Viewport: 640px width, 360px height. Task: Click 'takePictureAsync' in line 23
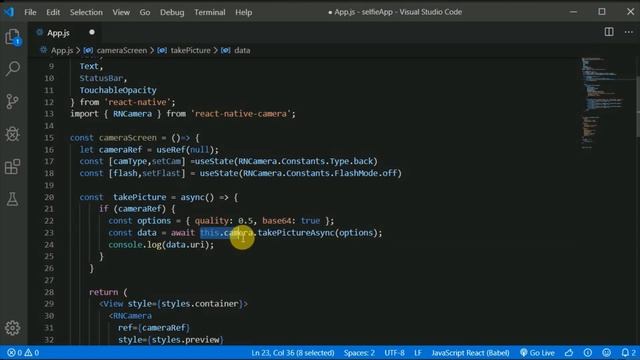point(296,233)
